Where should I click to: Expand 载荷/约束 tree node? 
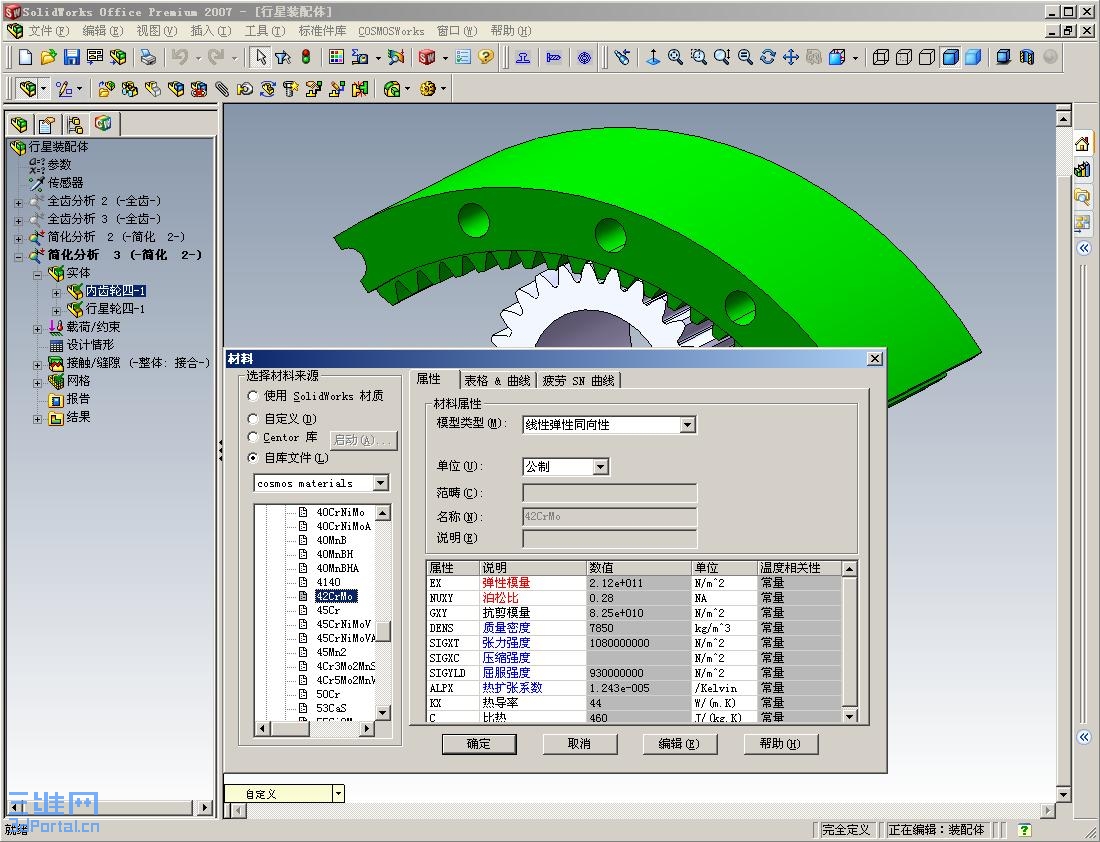pos(38,328)
